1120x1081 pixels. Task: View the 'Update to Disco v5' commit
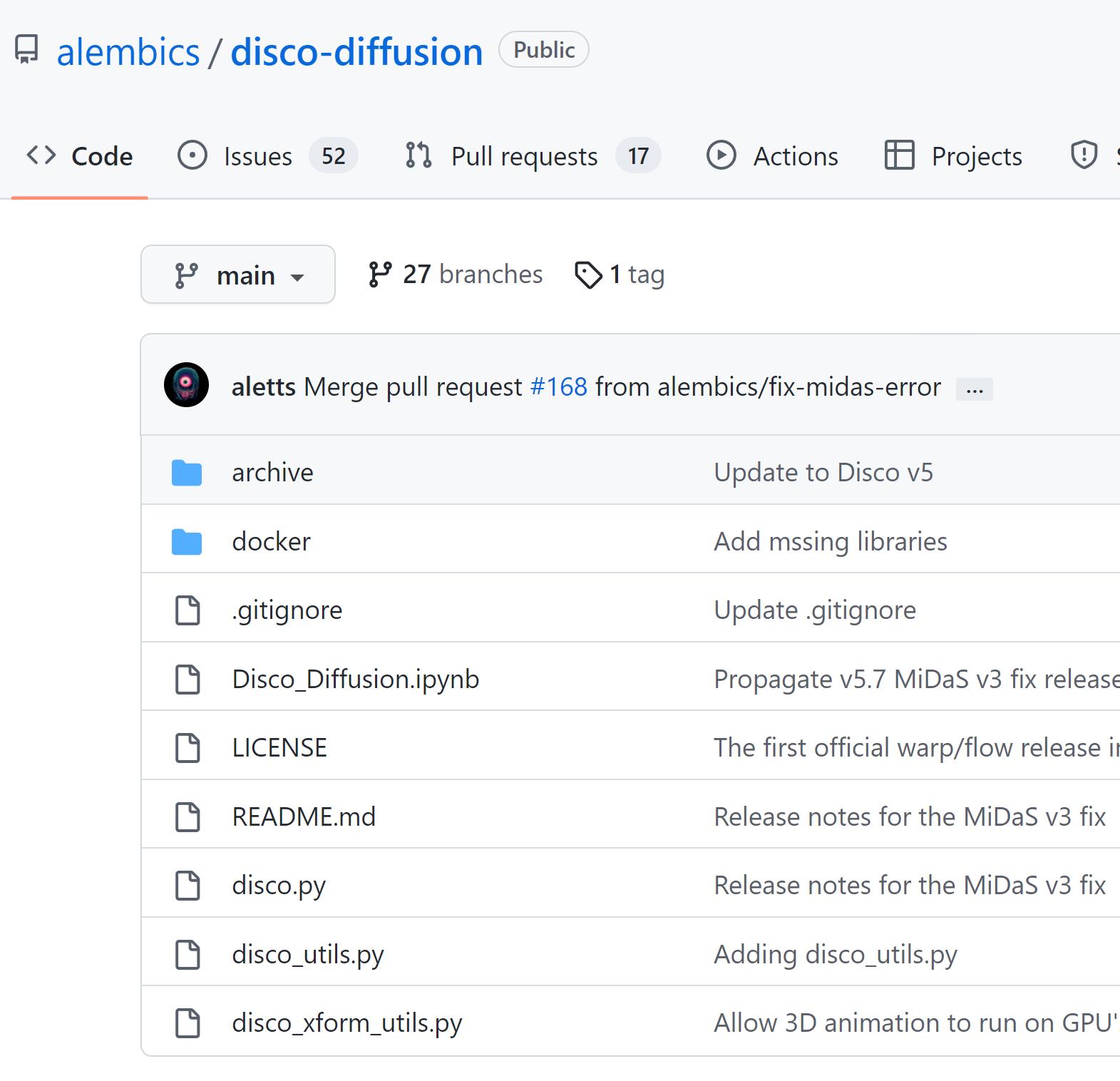(x=823, y=473)
